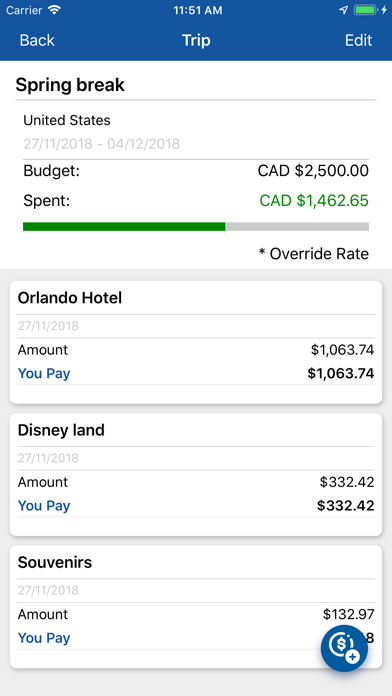Tap the Override Rate note
Image resolution: width=392 pixels, height=696 pixels.
pyautogui.click(x=314, y=254)
